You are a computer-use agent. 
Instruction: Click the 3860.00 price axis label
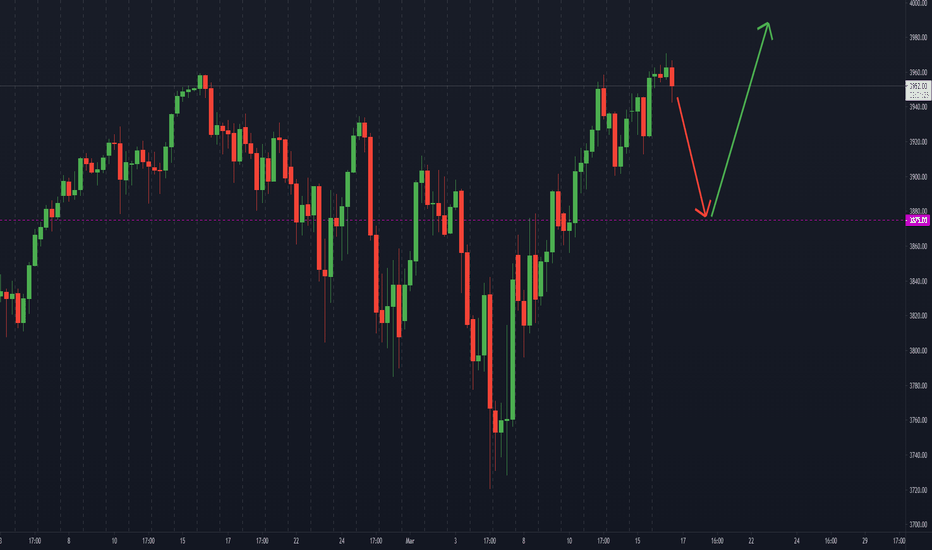[918, 246]
